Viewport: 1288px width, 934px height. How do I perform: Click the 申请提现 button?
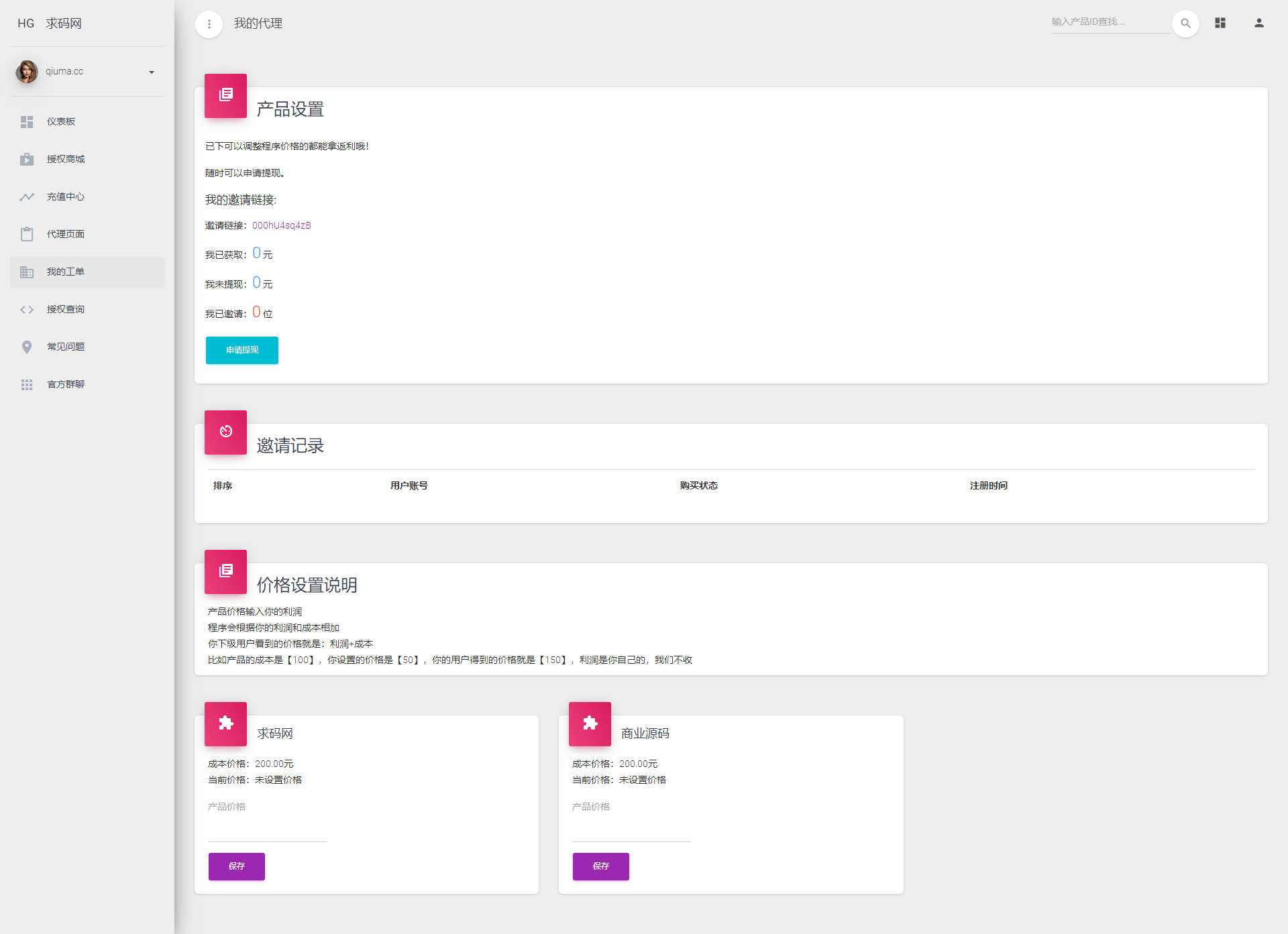point(242,350)
